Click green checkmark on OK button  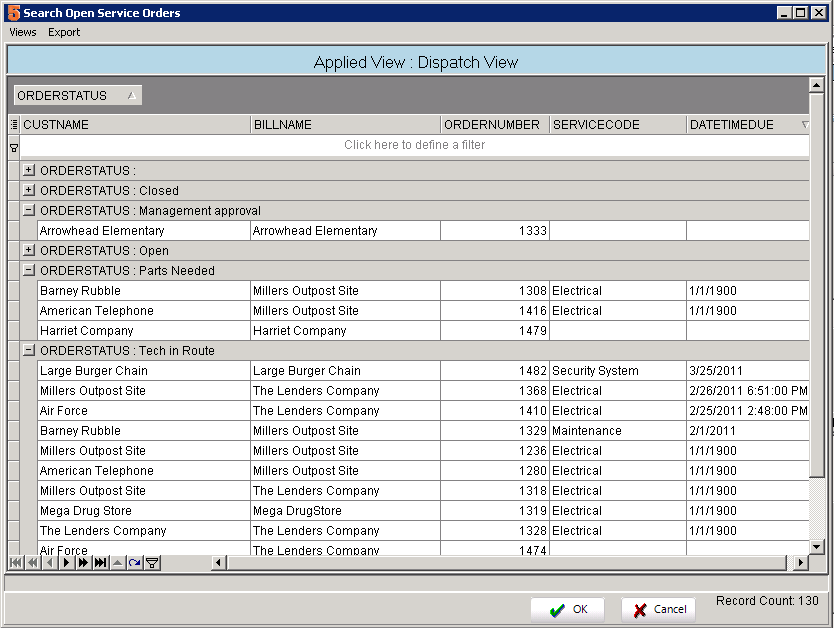(x=557, y=610)
